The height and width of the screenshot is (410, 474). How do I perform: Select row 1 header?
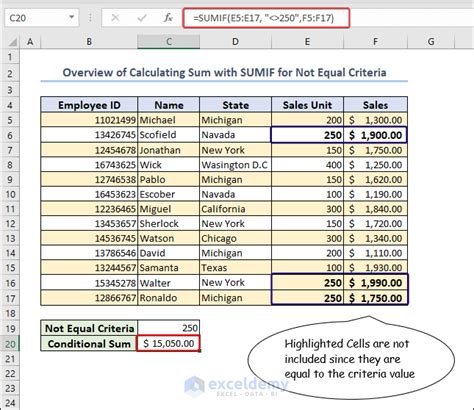coord(10,57)
